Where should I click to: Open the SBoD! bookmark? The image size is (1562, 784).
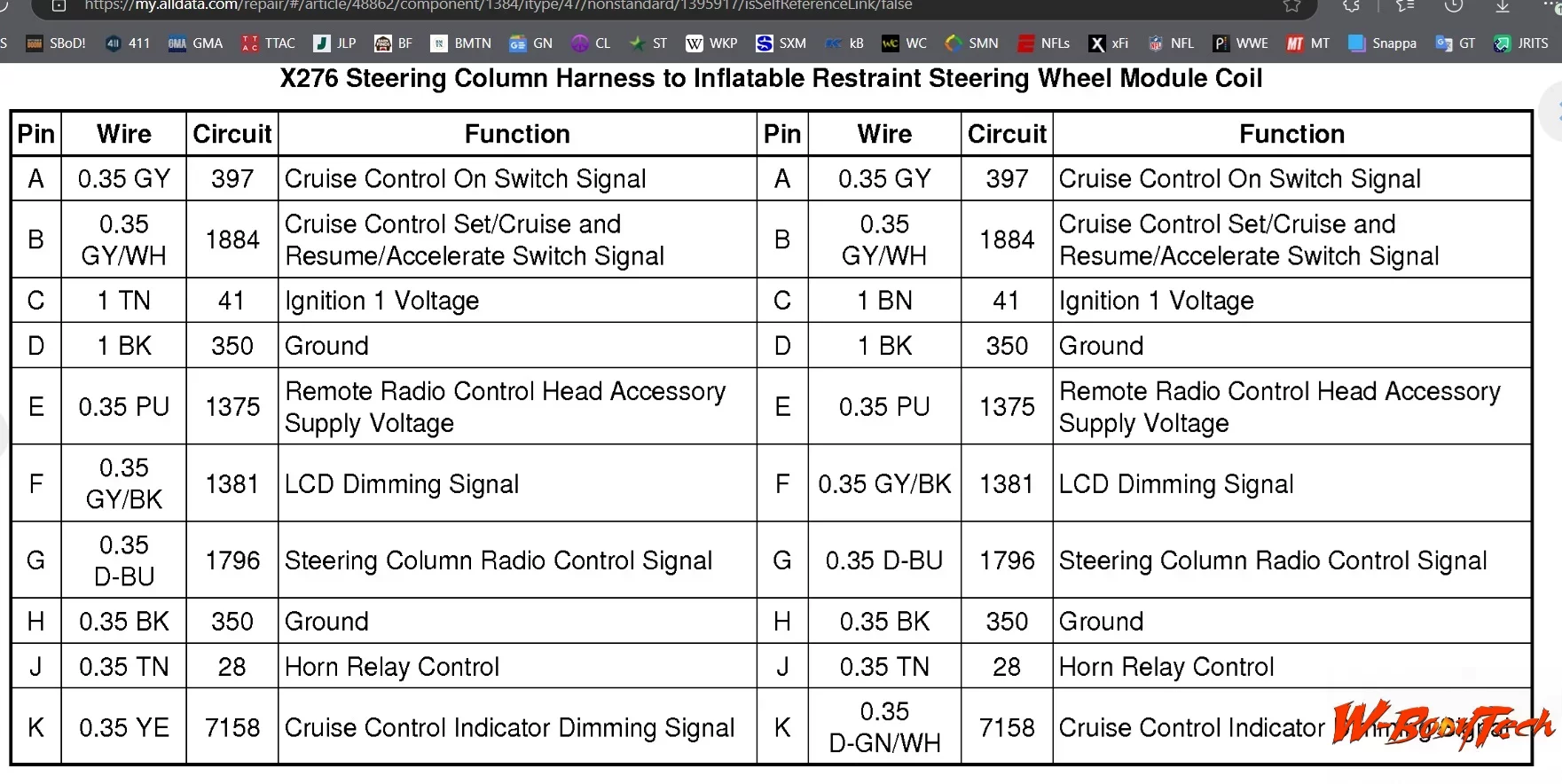(56, 43)
